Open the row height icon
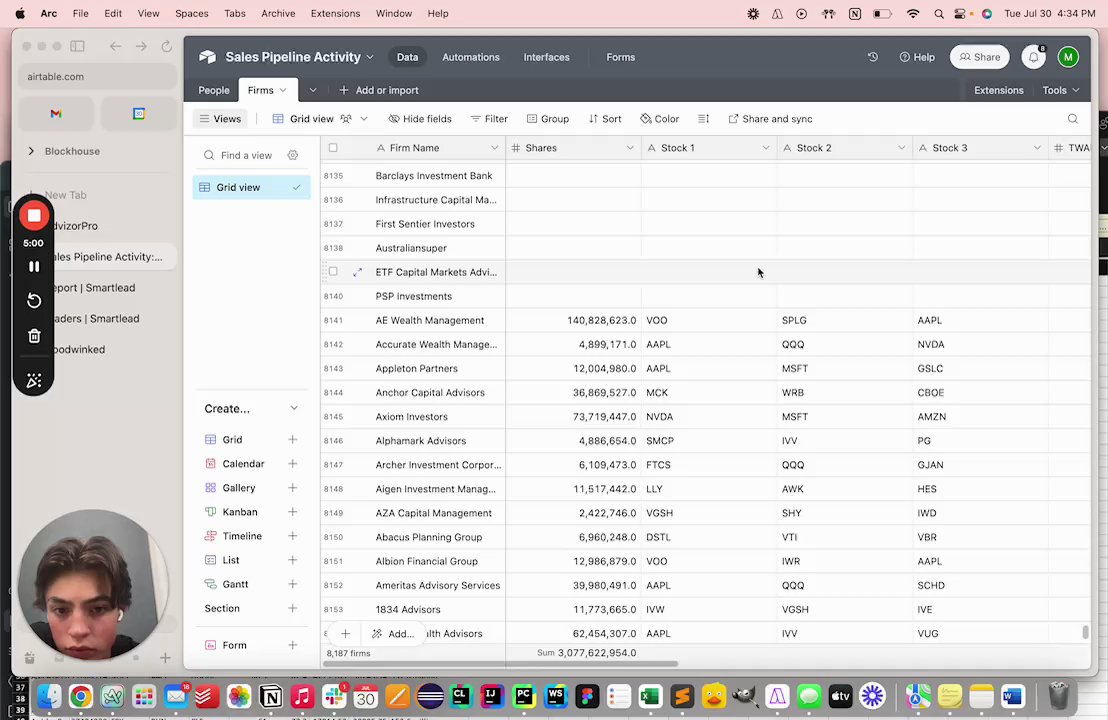 [703, 119]
